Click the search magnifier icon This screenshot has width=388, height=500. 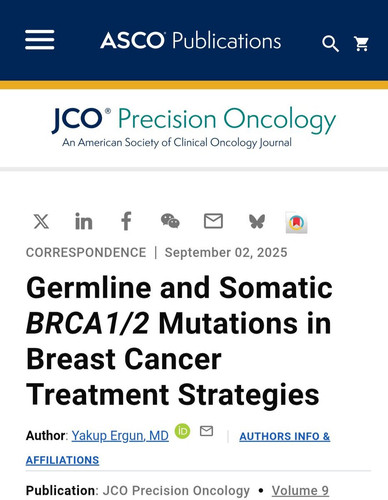330,44
